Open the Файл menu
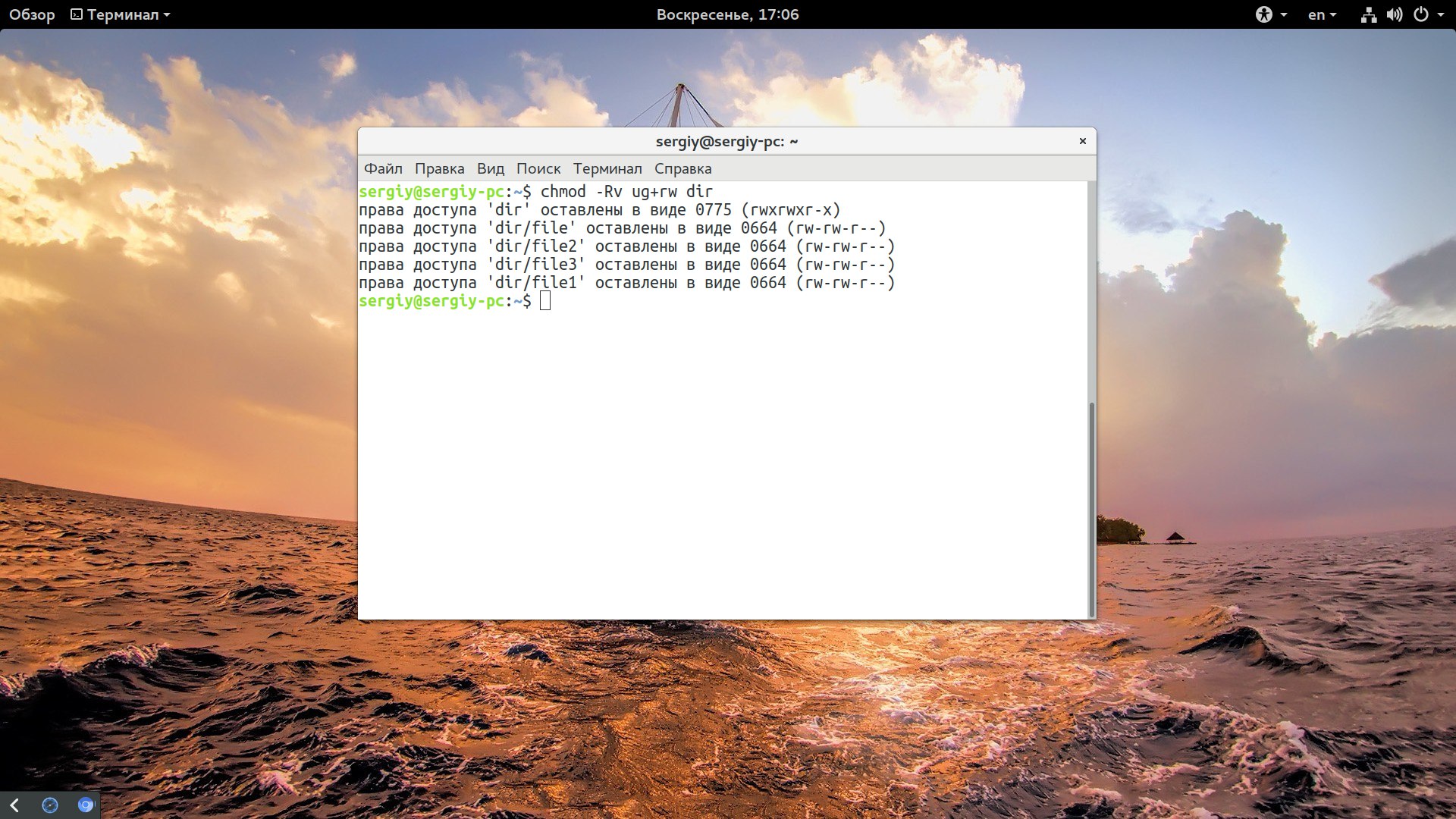 click(383, 168)
